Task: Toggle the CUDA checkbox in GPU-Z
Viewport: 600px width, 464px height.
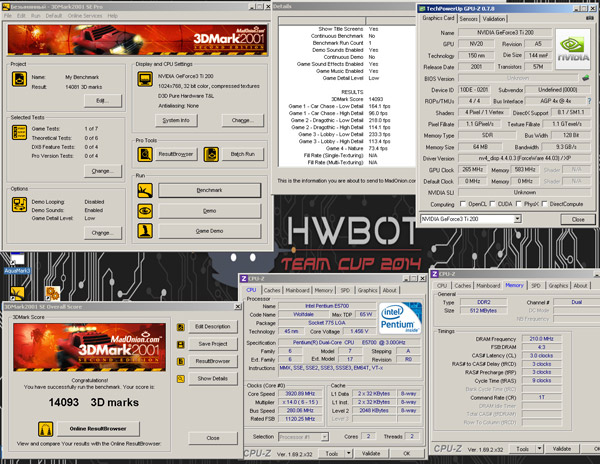Action: [492, 204]
